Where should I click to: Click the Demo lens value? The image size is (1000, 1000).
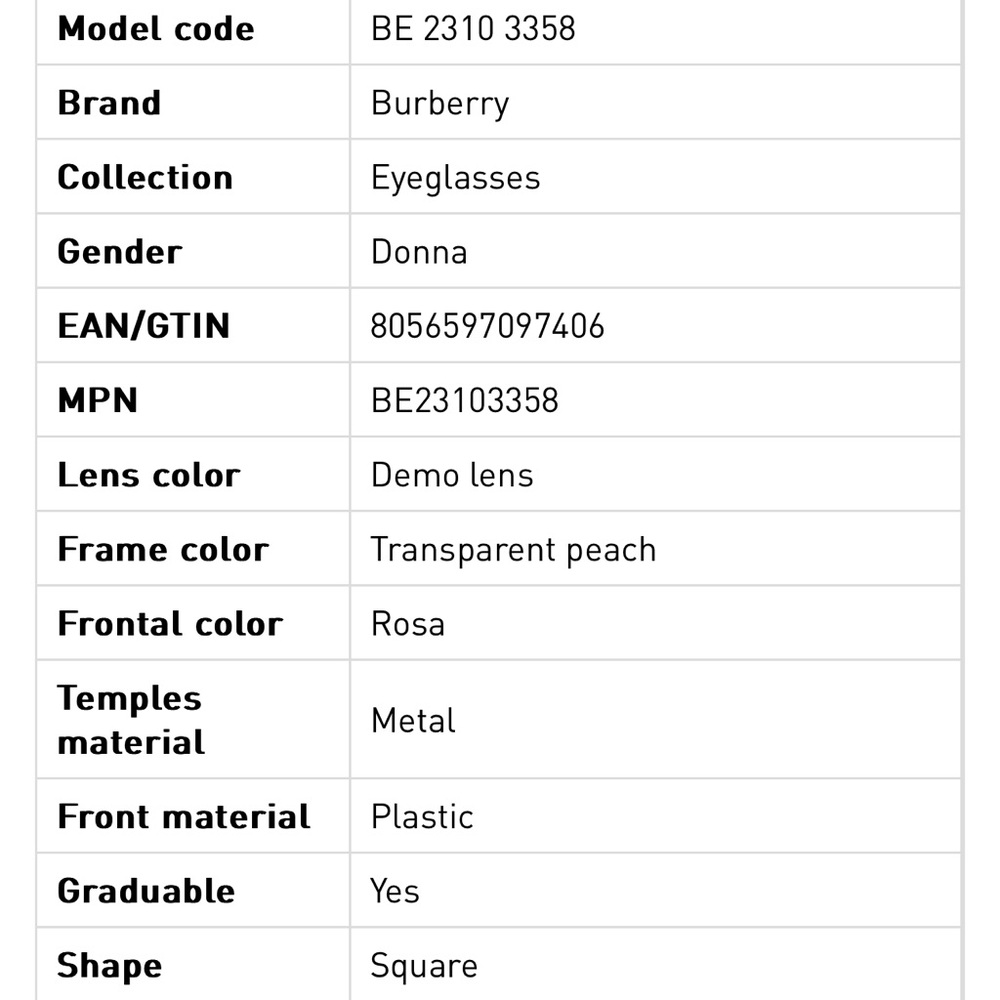(452, 475)
